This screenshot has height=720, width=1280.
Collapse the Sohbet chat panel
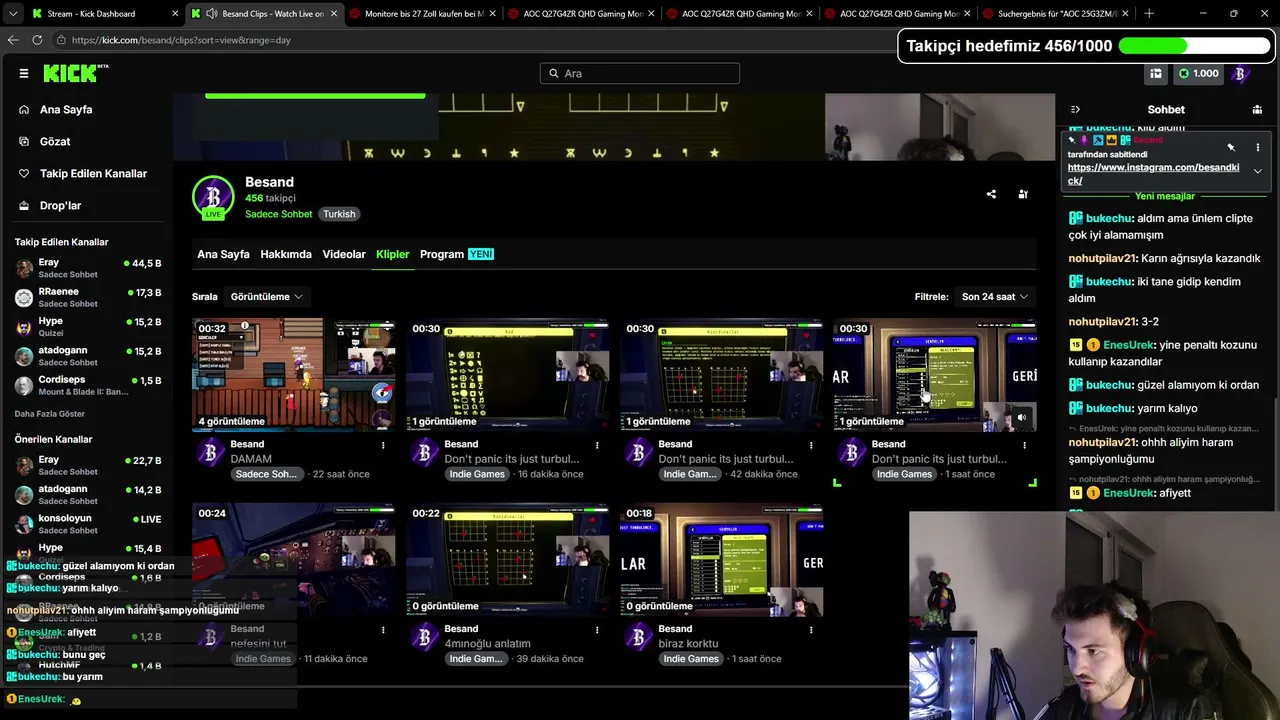[1075, 109]
